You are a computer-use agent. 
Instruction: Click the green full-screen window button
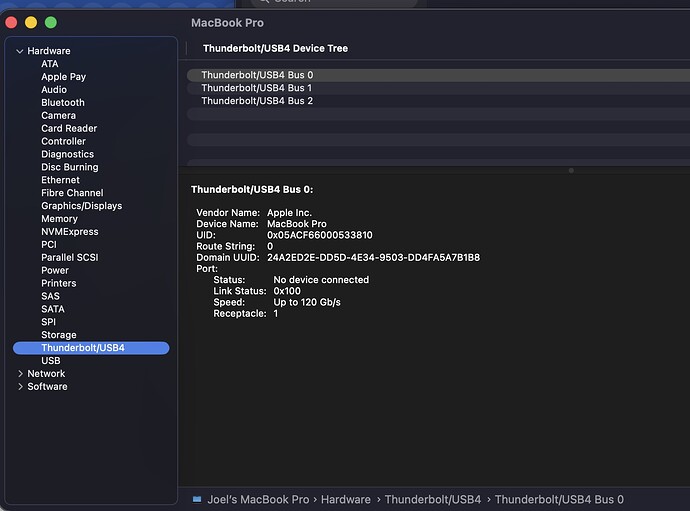pyautogui.click(x=51, y=22)
